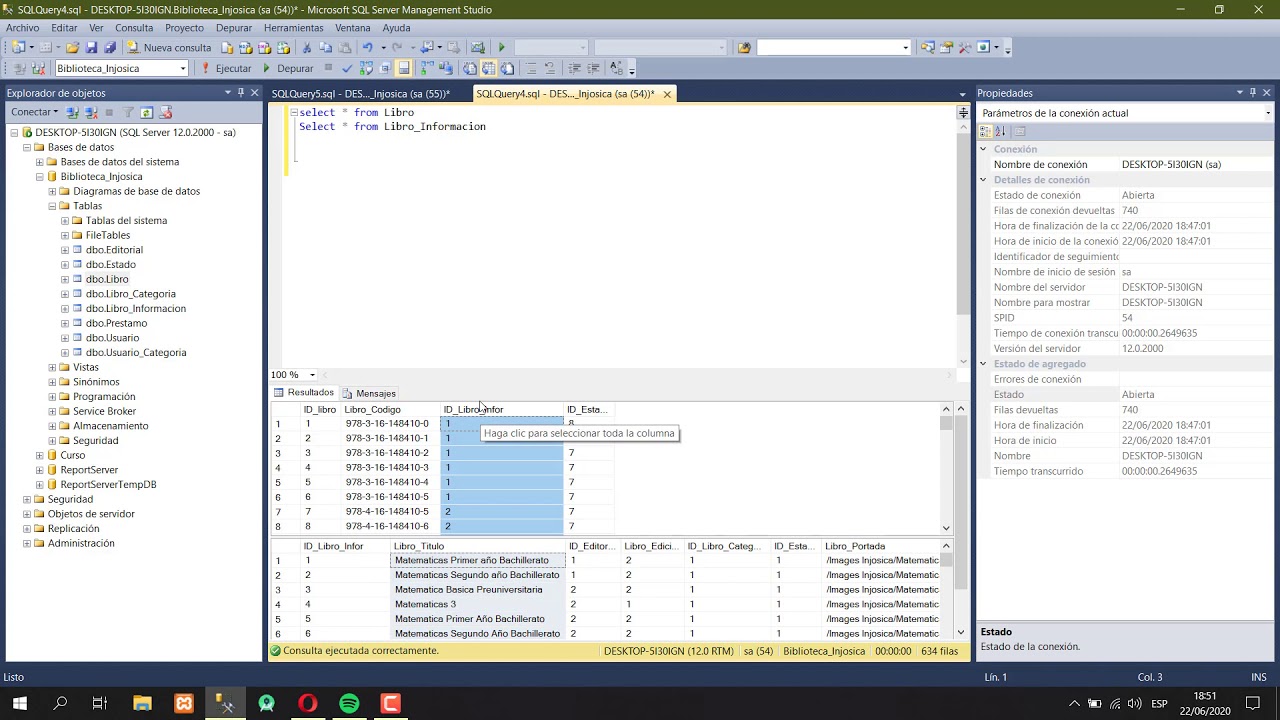Screen dimensions: 1280x720
Task: Click the Increase Indent icon
Action: pos(594,68)
